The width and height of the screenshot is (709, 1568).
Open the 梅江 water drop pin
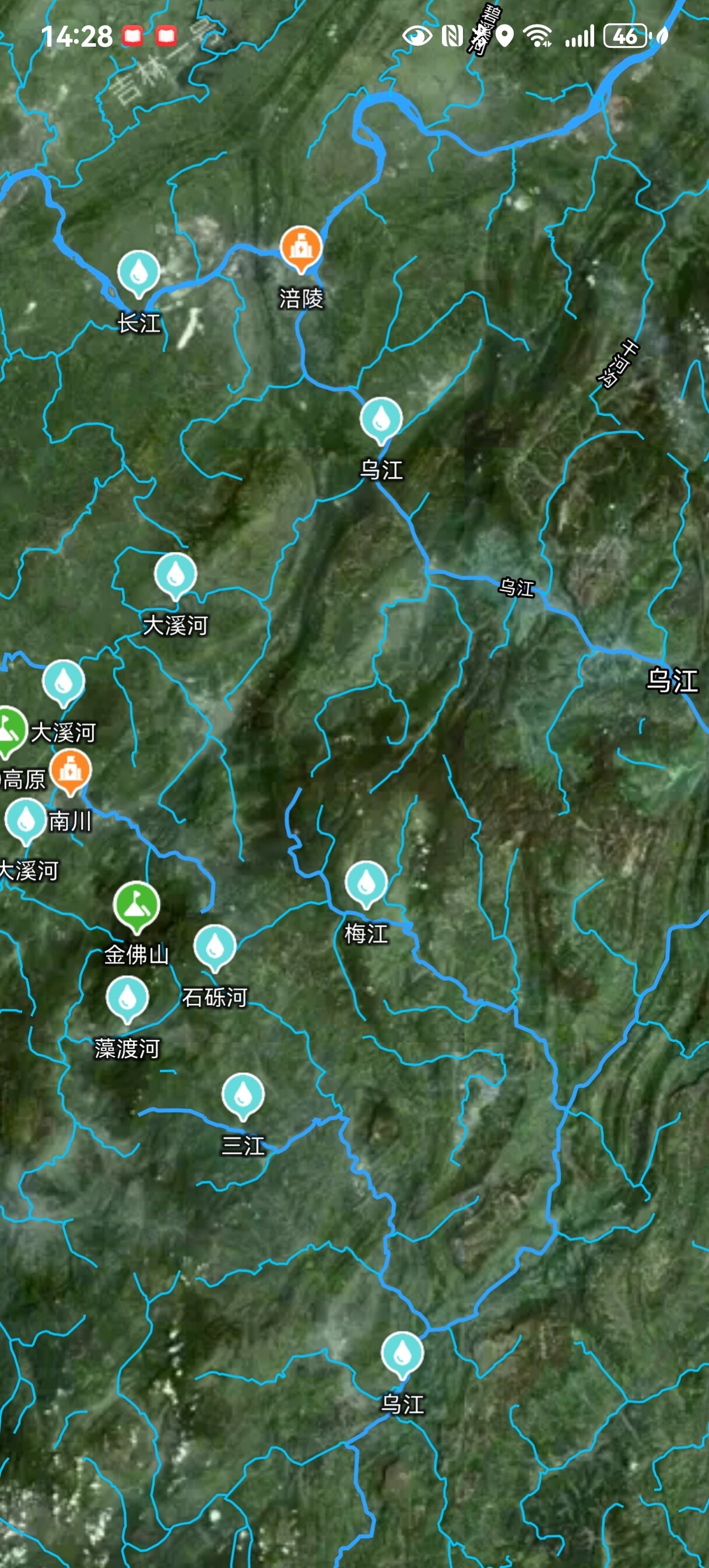click(366, 883)
